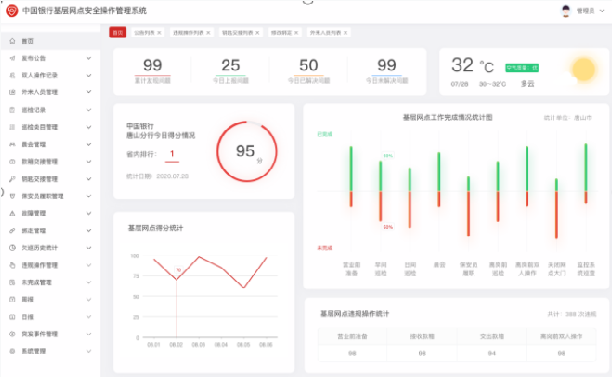Screen dimensions: 612x377
Task: Click the cash box icon for 款箱交接管理
Action: point(12,162)
